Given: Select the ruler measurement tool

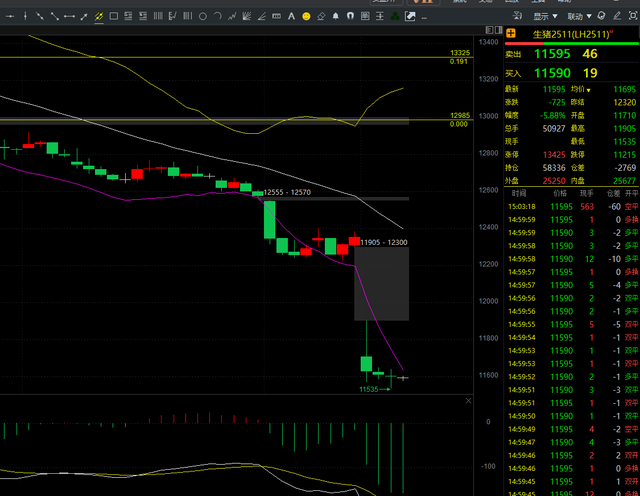Looking at the screenshot, I should tap(276, 16).
